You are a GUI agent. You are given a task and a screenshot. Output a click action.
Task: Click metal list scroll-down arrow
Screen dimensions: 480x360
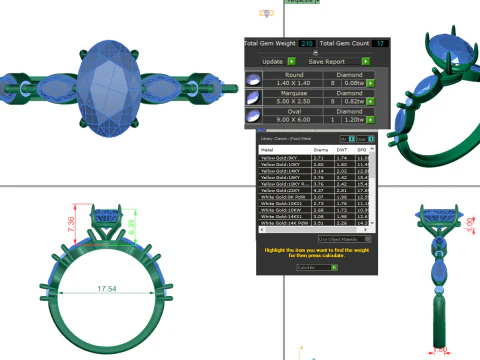(372, 223)
